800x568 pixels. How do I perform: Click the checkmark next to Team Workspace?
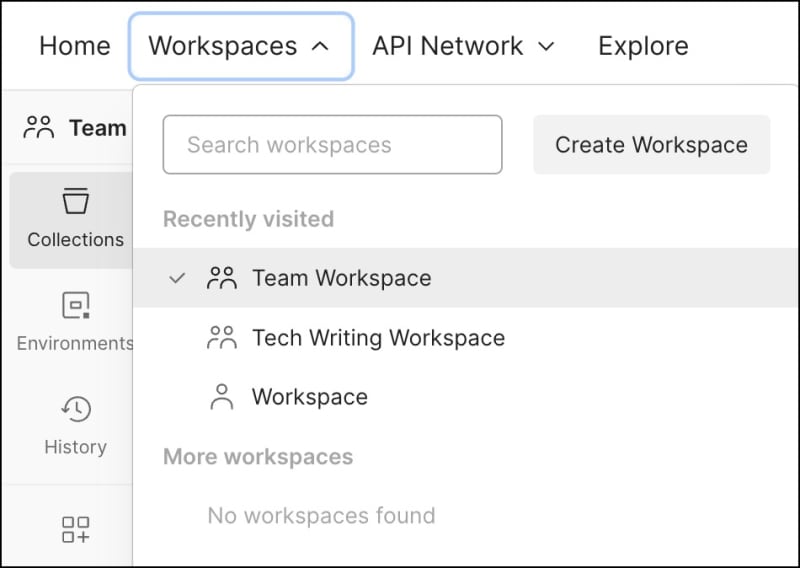click(x=177, y=278)
